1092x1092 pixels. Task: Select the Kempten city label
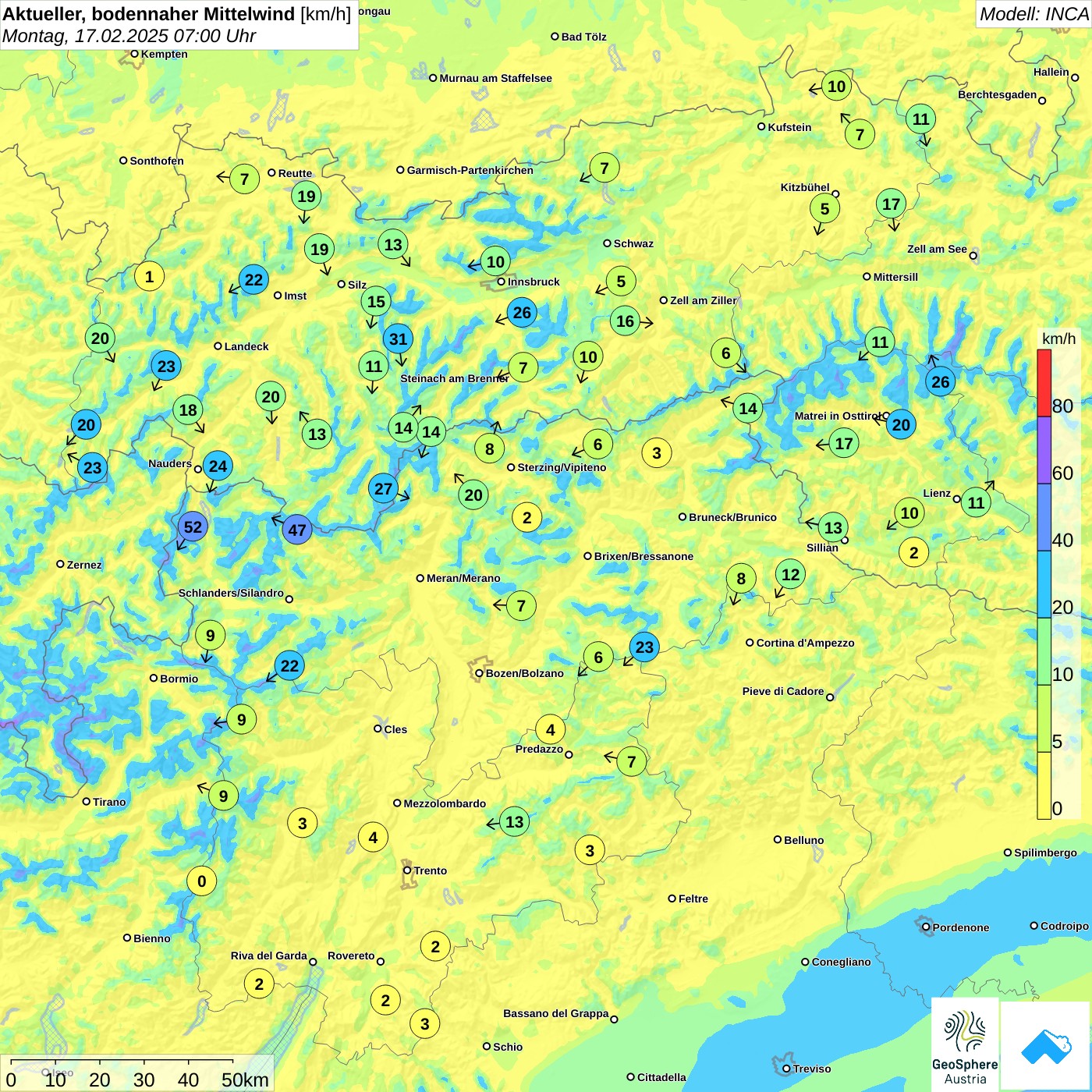pos(164,54)
